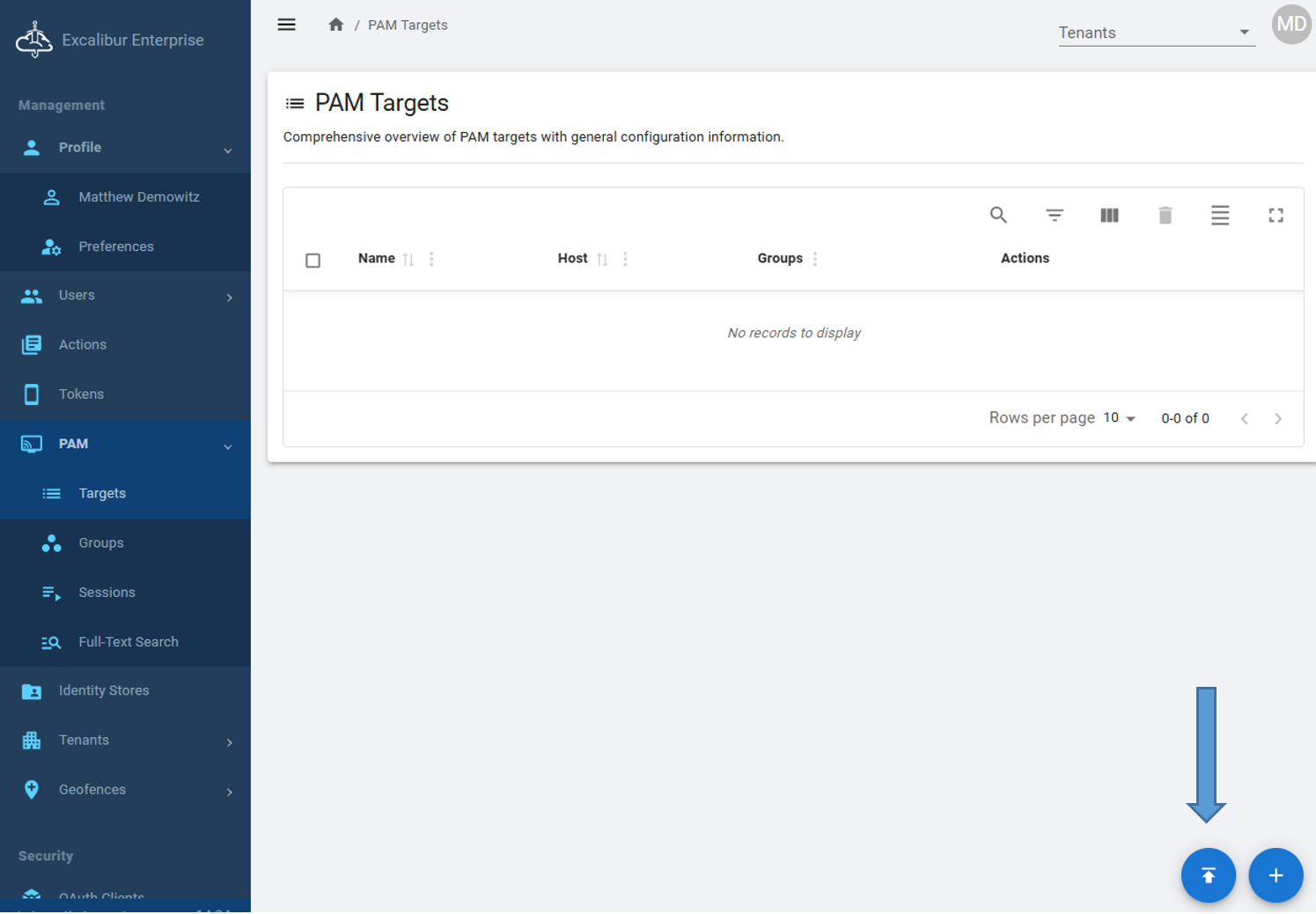1316x914 pixels.
Task: Click PAM Targets breadcrumb text
Action: 408,25
